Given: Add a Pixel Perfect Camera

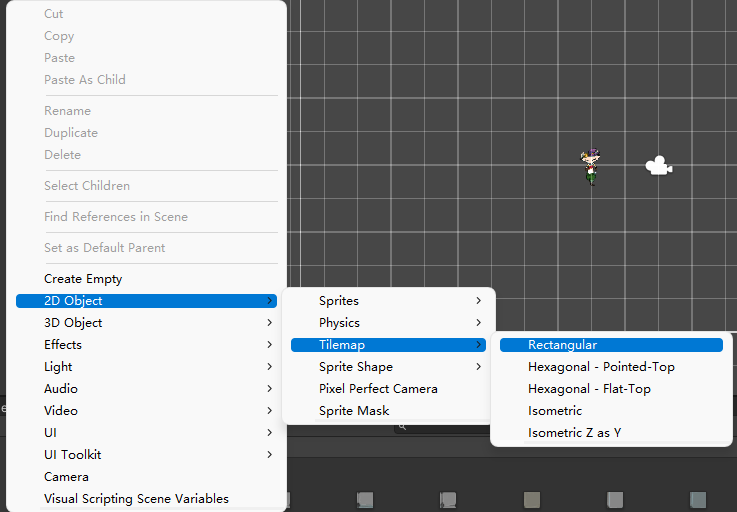Looking at the screenshot, I should 388,389.
